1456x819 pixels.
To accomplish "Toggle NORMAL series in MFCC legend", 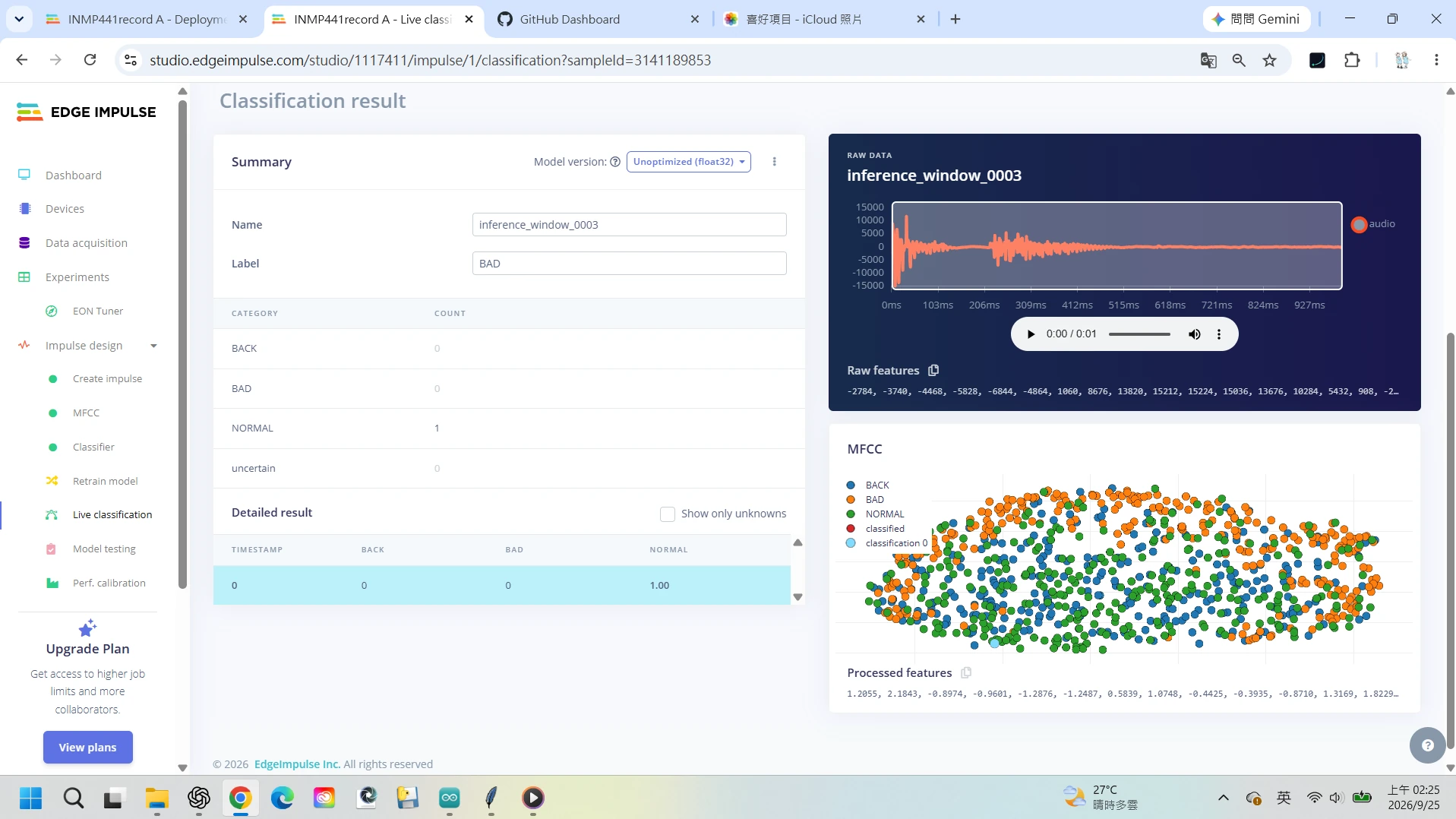I will click(876, 514).
